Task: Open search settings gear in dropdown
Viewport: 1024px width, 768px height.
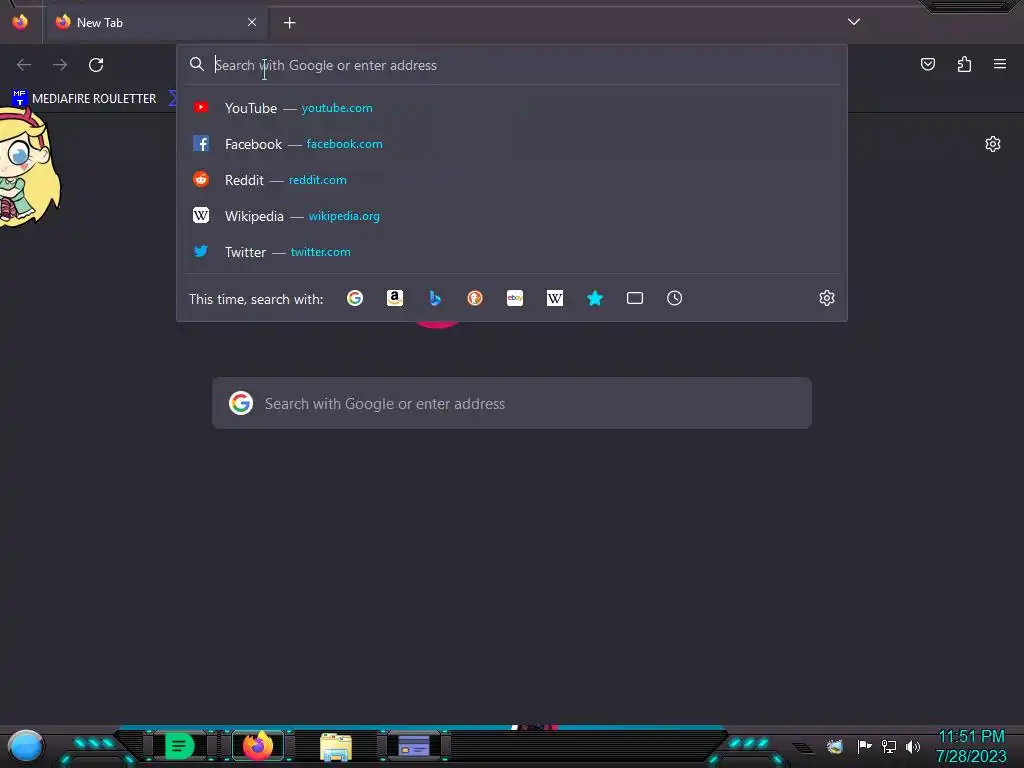Action: pos(827,298)
